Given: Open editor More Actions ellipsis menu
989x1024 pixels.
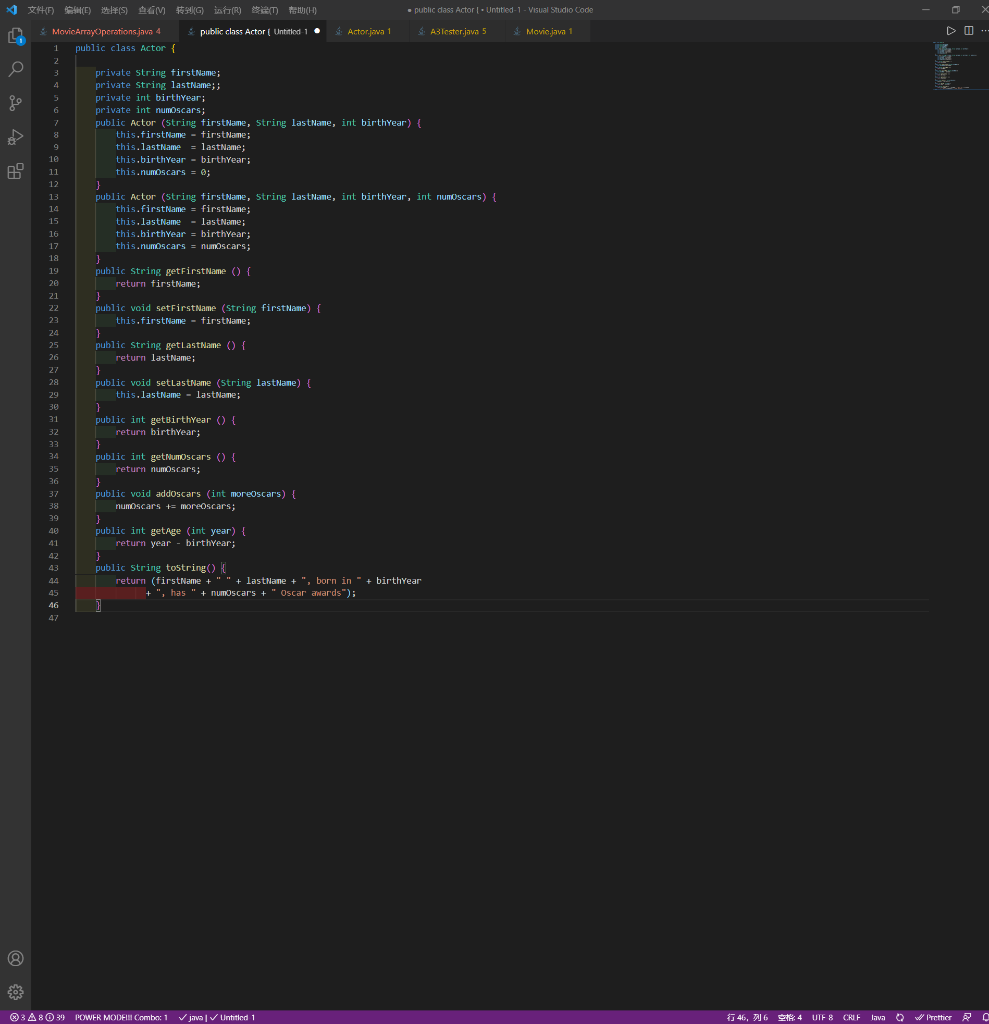Looking at the screenshot, I should [x=983, y=31].
